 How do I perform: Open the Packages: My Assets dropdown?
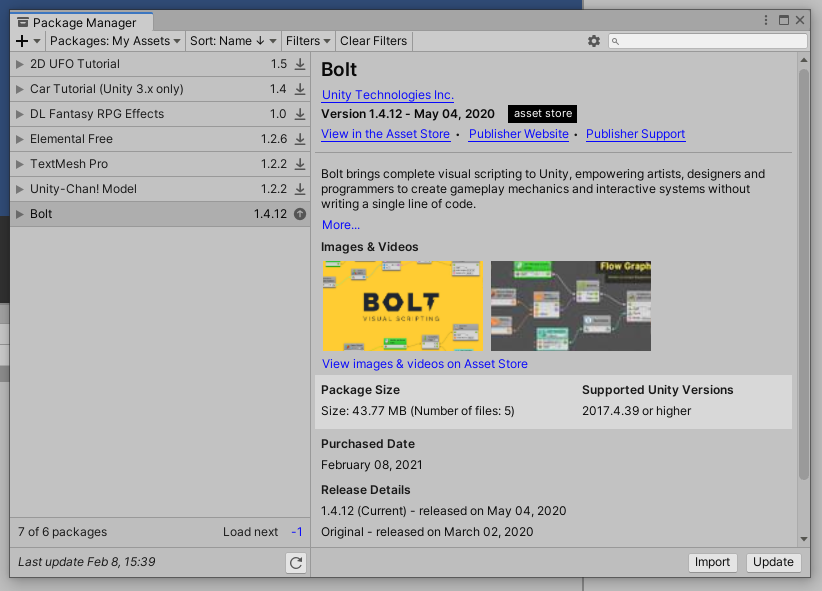(115, 41)
